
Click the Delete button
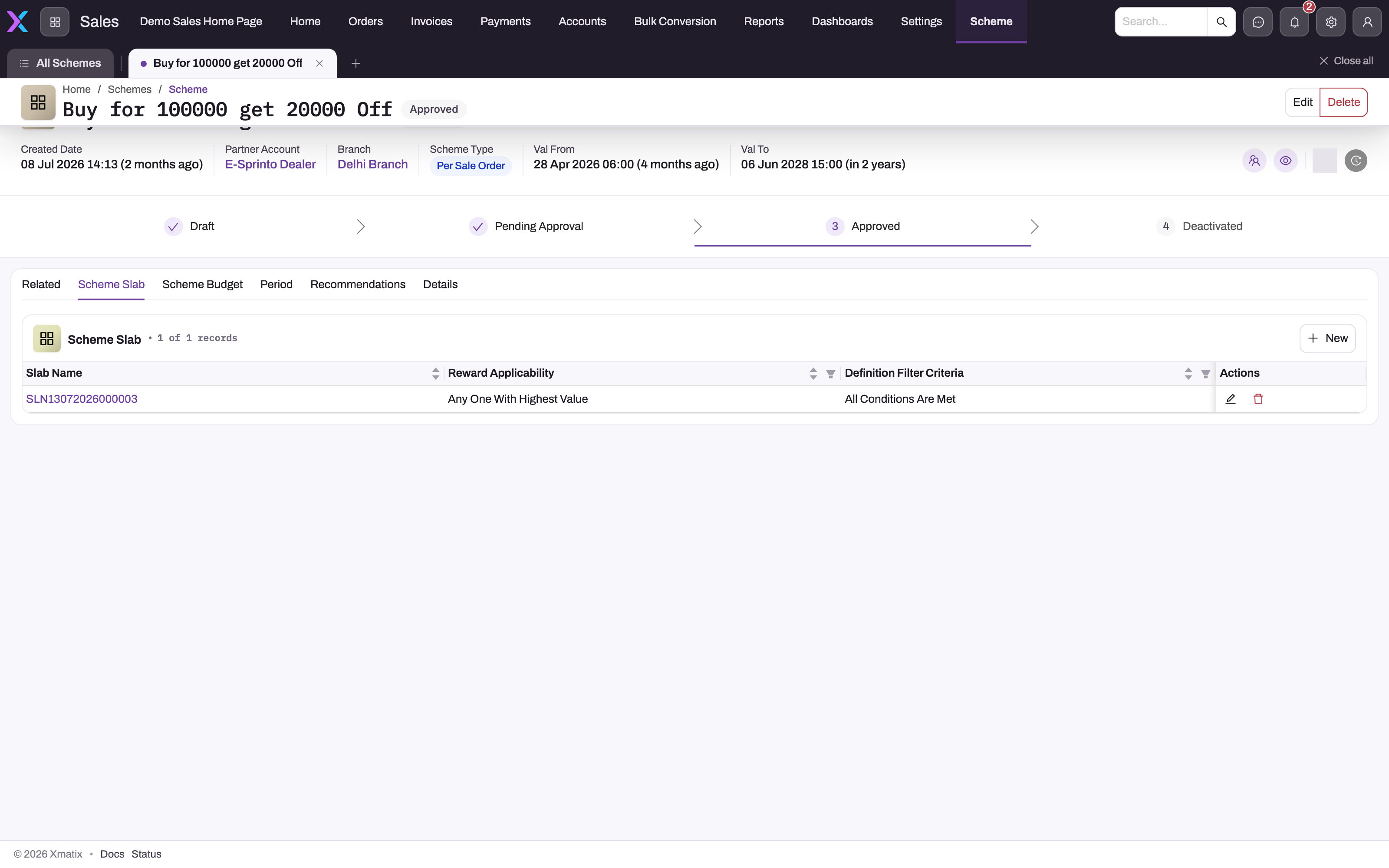(1344, 102)
